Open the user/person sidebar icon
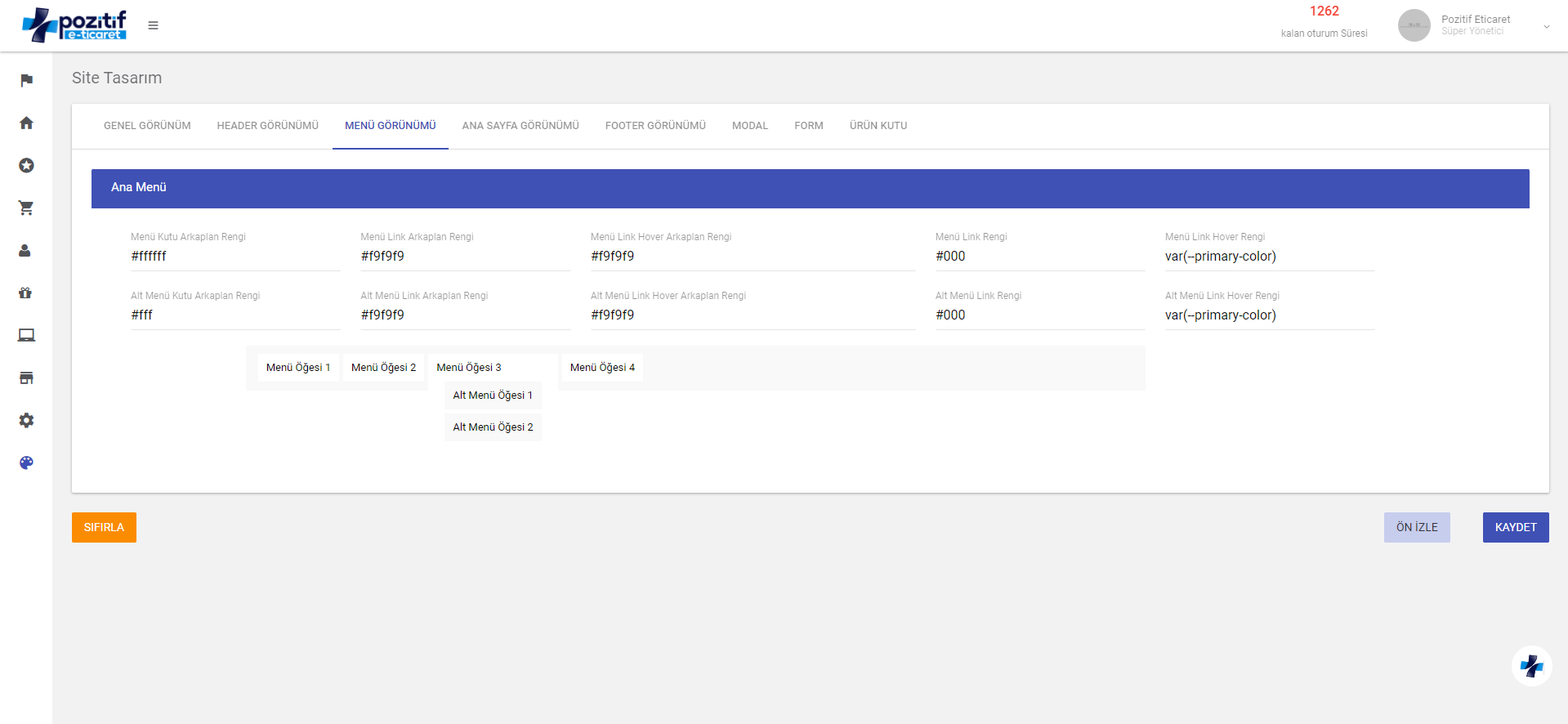Image resolution: width=1568 pixels, height=724 pixels. tap(26, 250)
